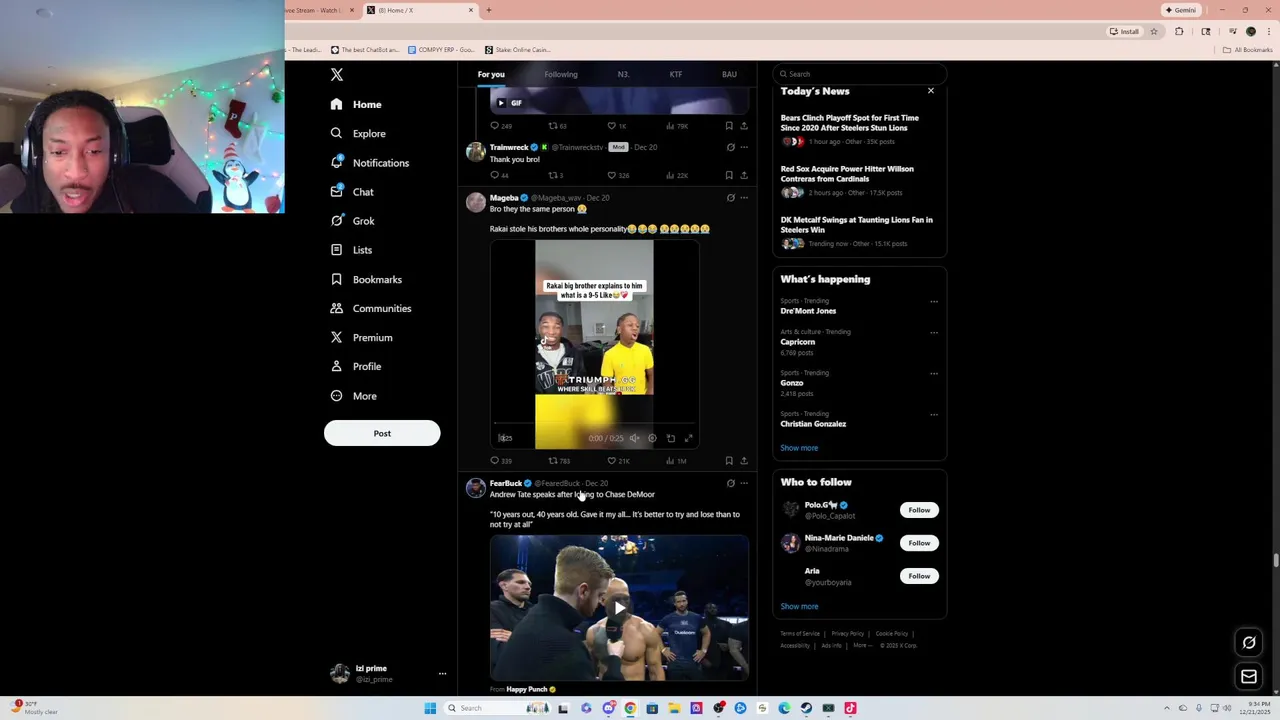Bookmark the GIF post with 79K views
Image resolution: width=1280 pixels, height=720 pixels.
pyautogui.click(x=729, y=126)
